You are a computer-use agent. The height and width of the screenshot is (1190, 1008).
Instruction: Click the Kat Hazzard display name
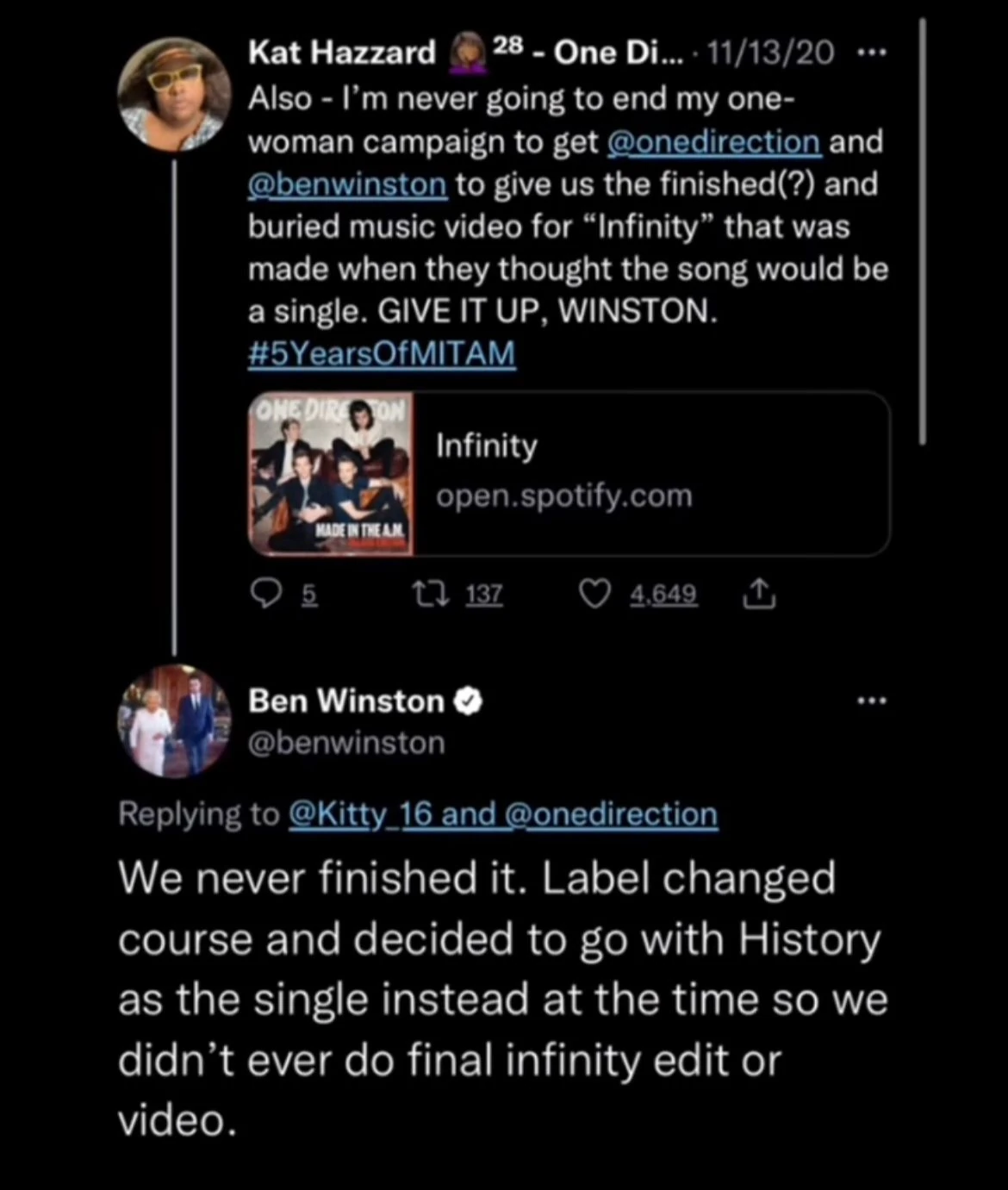pos(342,53)
